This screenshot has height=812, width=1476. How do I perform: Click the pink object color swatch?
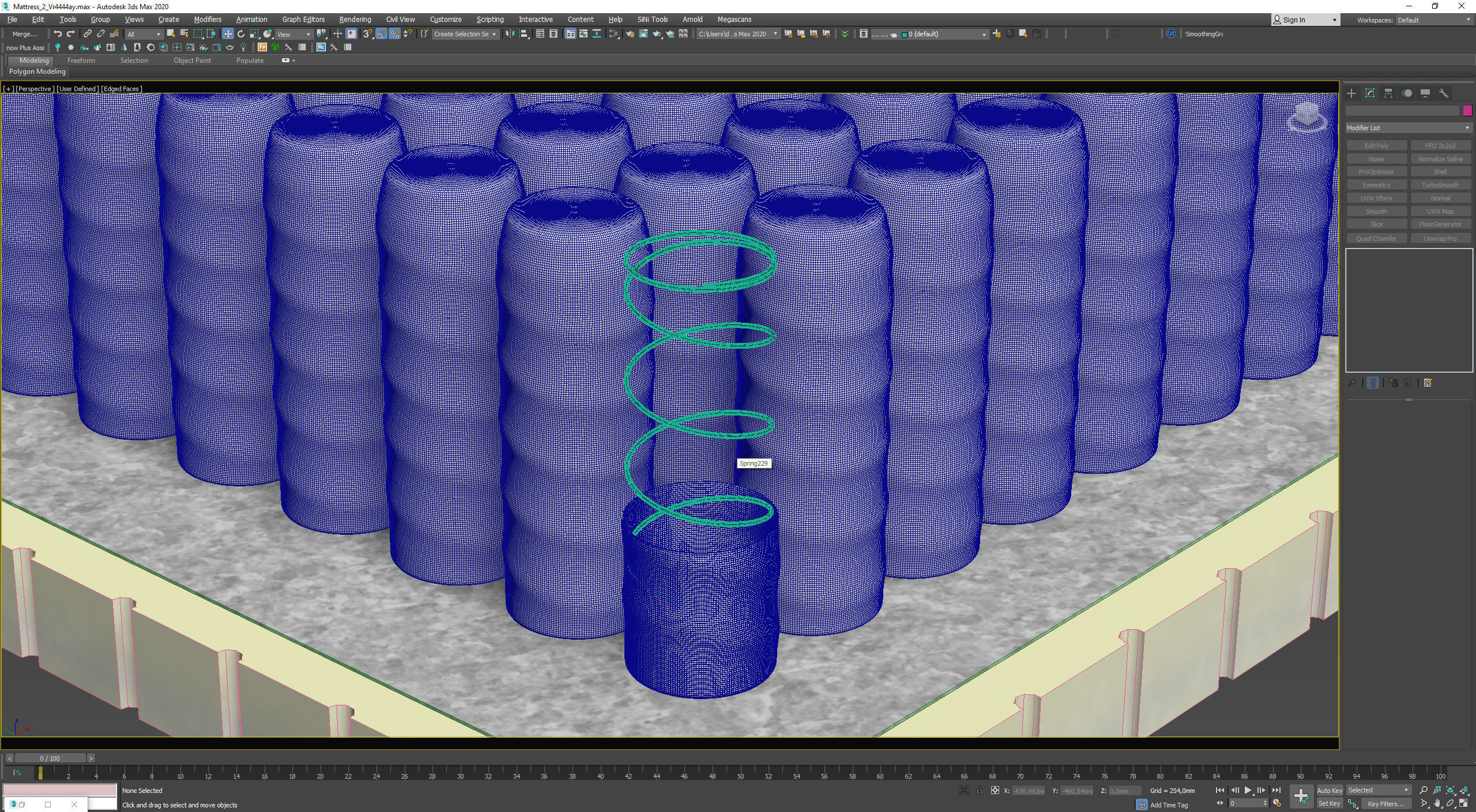[1467, 111]
